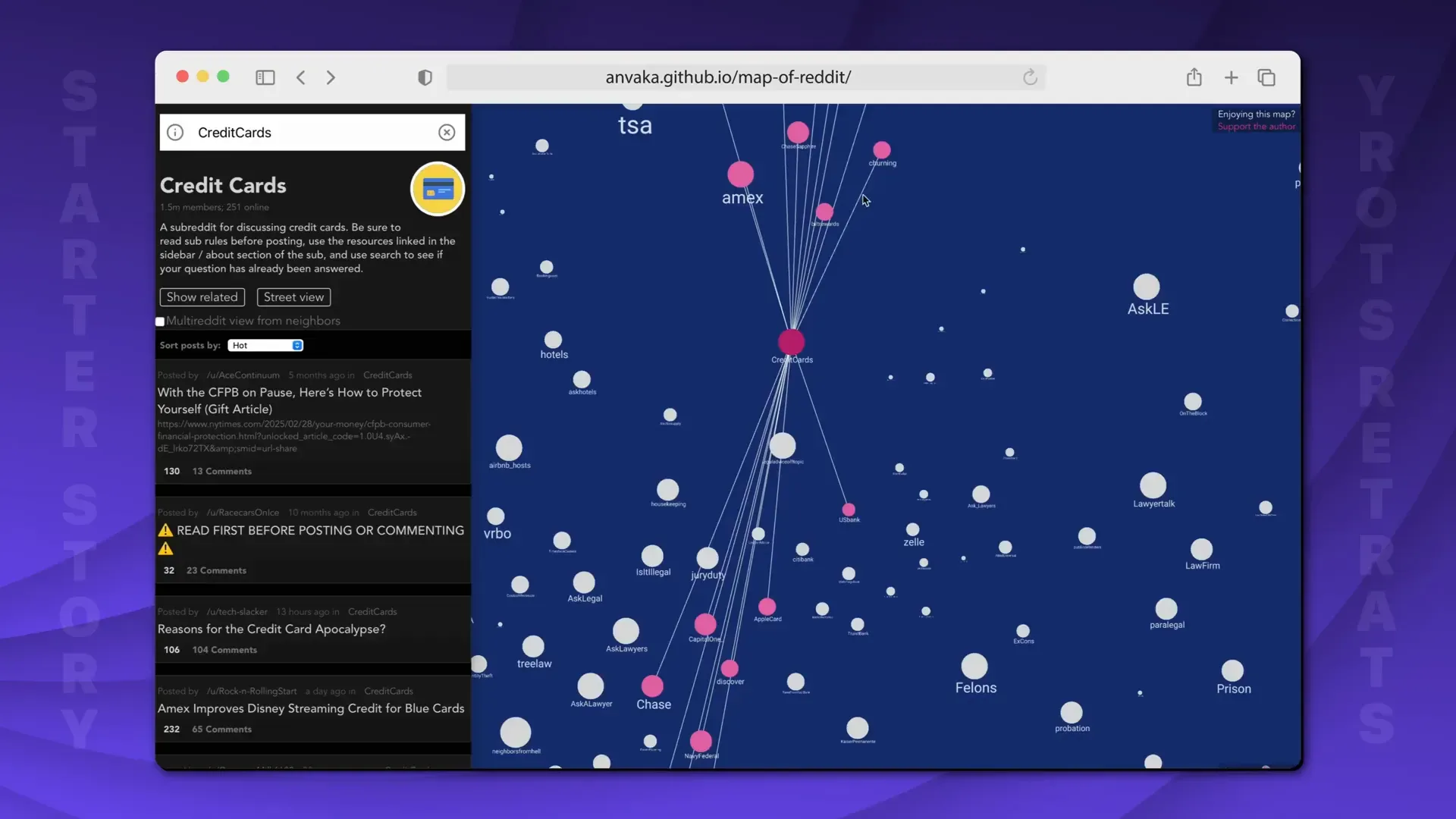
Task: Select the IsItIllegal node on the map
Action: (x=652, y=556)
